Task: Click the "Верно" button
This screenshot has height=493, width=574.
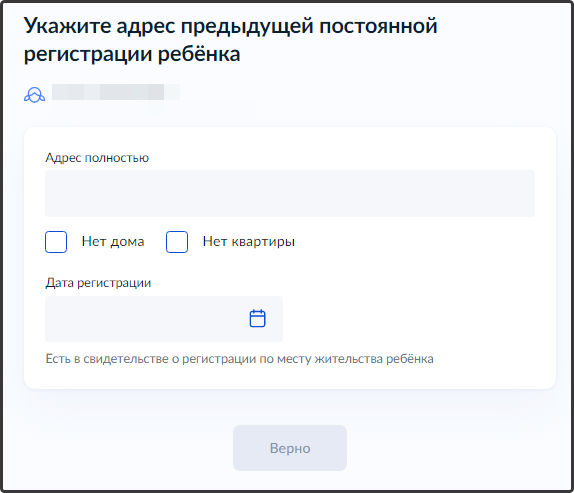Action: (290, 448)
